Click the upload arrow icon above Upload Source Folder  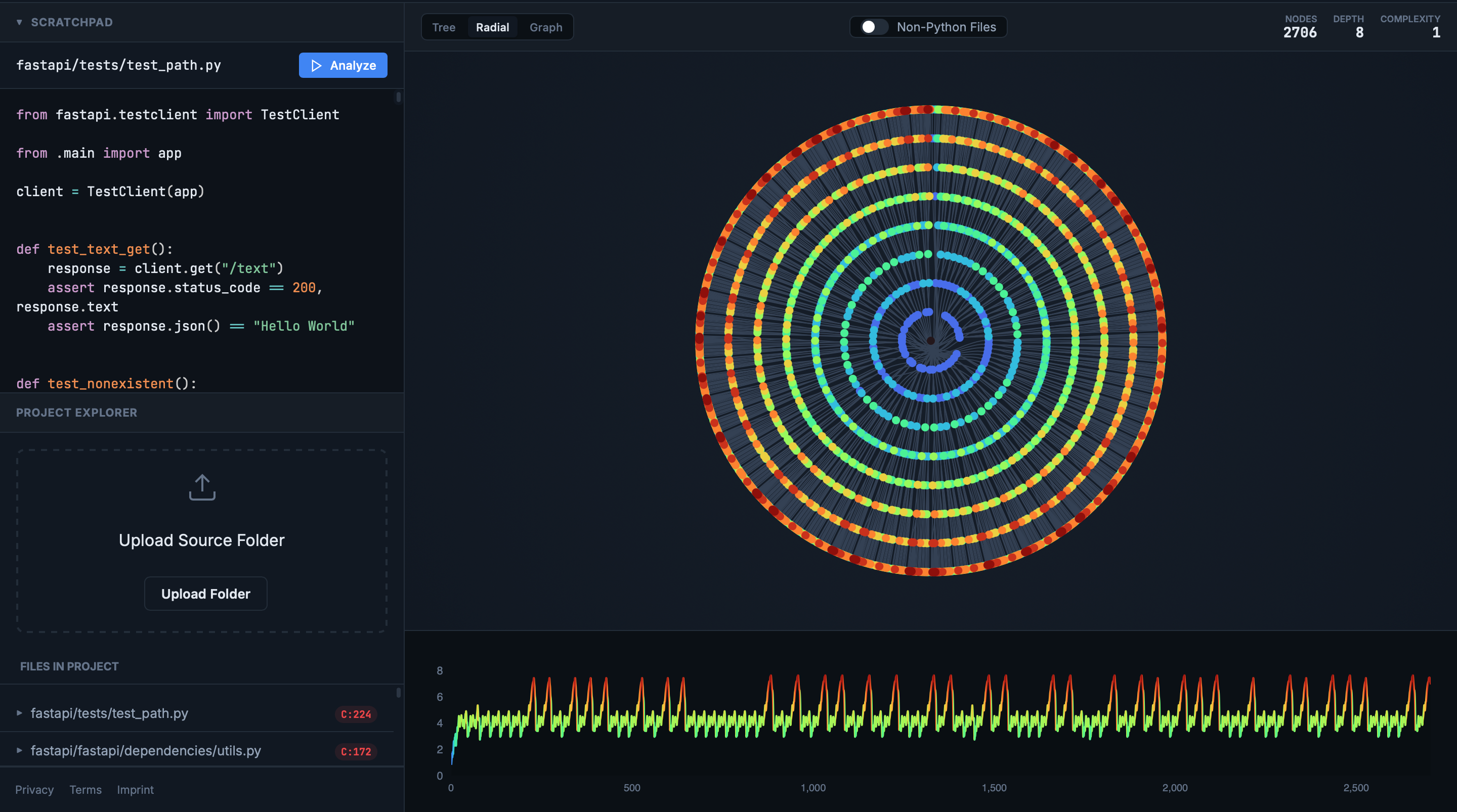pyautogui.click(x=202, y=487)
